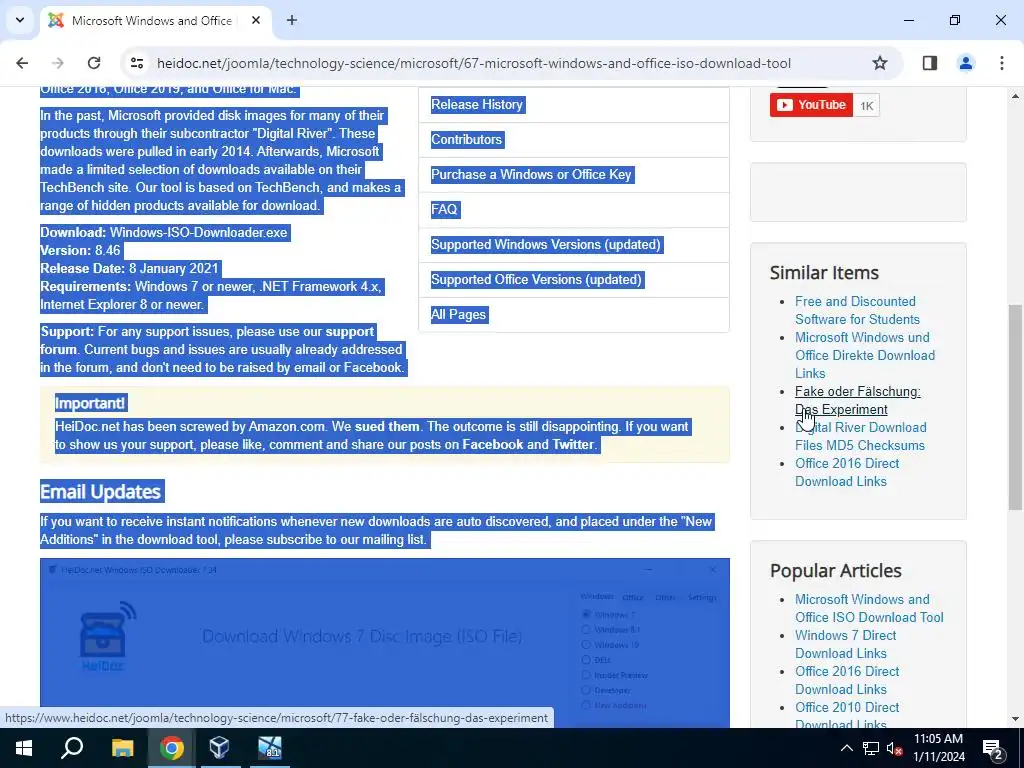Show hidden system tray icons
The width and height of the screenshot is (1024, 768).
click(846, 748)
